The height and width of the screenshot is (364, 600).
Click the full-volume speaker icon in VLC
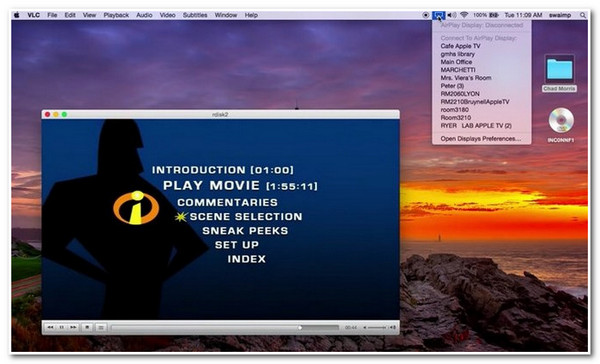393,328
